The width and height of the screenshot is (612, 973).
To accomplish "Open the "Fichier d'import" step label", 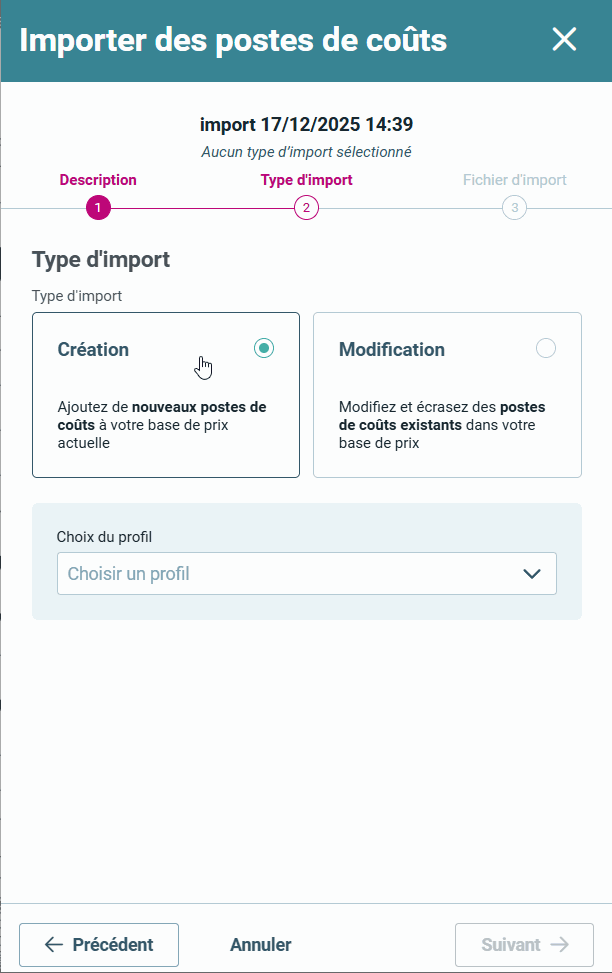I will (x=514, y=181).
